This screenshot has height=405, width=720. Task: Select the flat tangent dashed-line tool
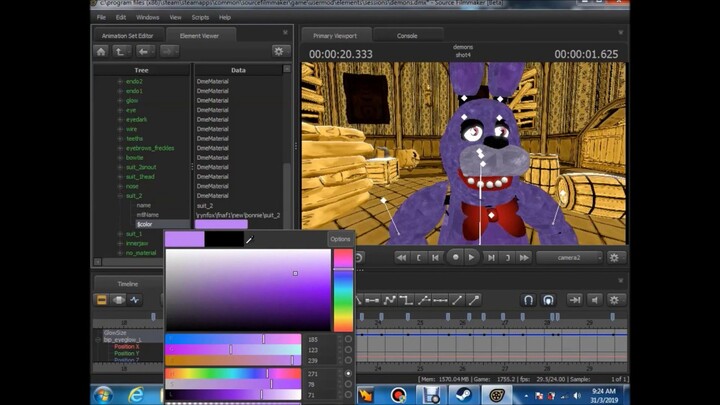coord(440,300)
